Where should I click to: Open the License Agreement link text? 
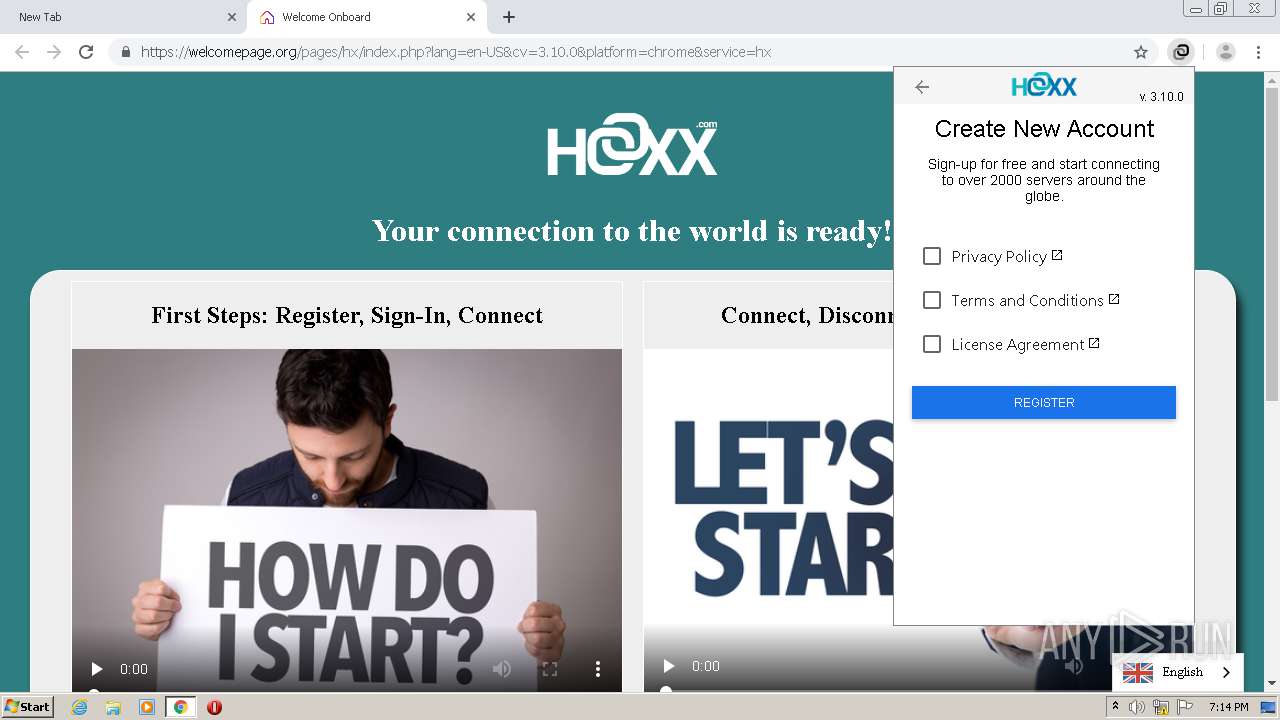[1017, 345]
